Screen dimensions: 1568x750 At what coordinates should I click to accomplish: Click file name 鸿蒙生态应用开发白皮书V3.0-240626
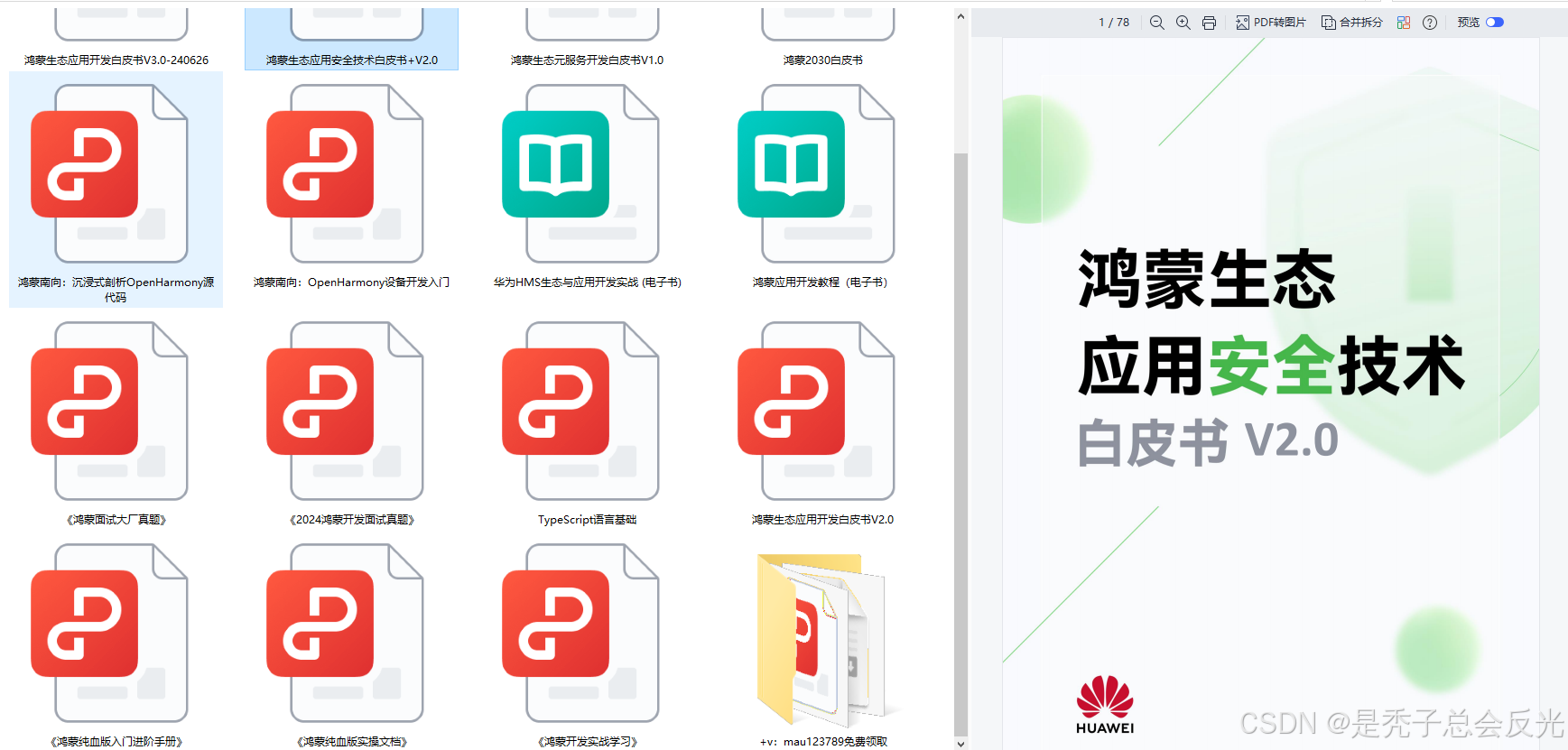116,60
